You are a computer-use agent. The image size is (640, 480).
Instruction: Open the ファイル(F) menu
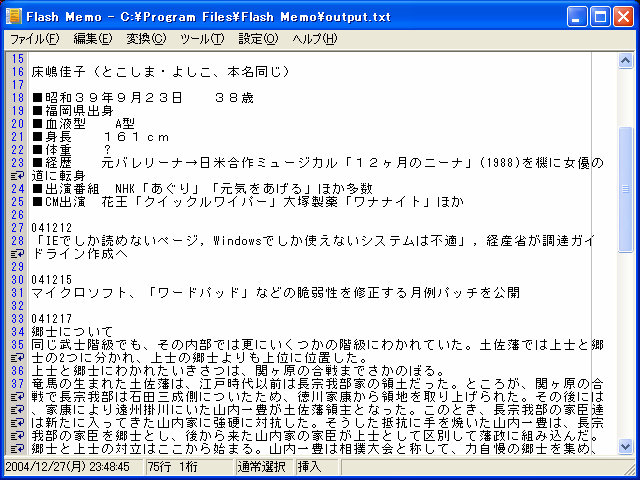coord(33,39)
